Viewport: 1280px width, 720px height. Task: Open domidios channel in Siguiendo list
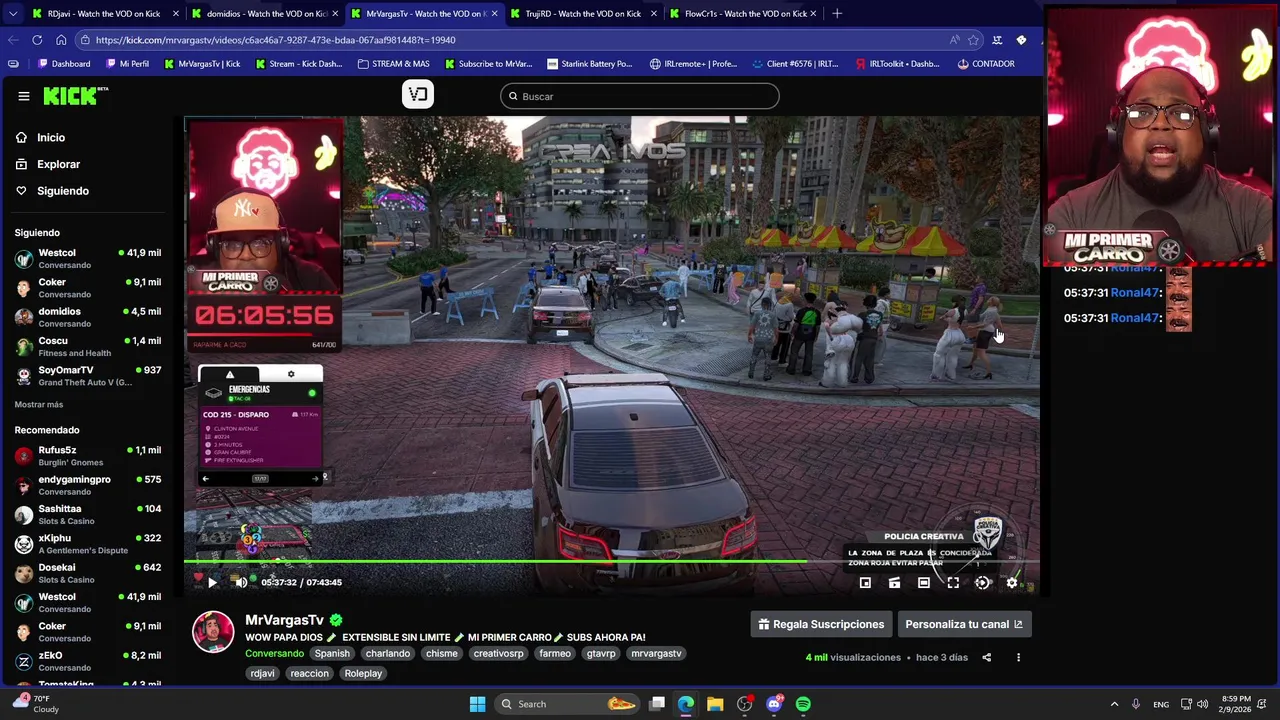tap(88, 317)
